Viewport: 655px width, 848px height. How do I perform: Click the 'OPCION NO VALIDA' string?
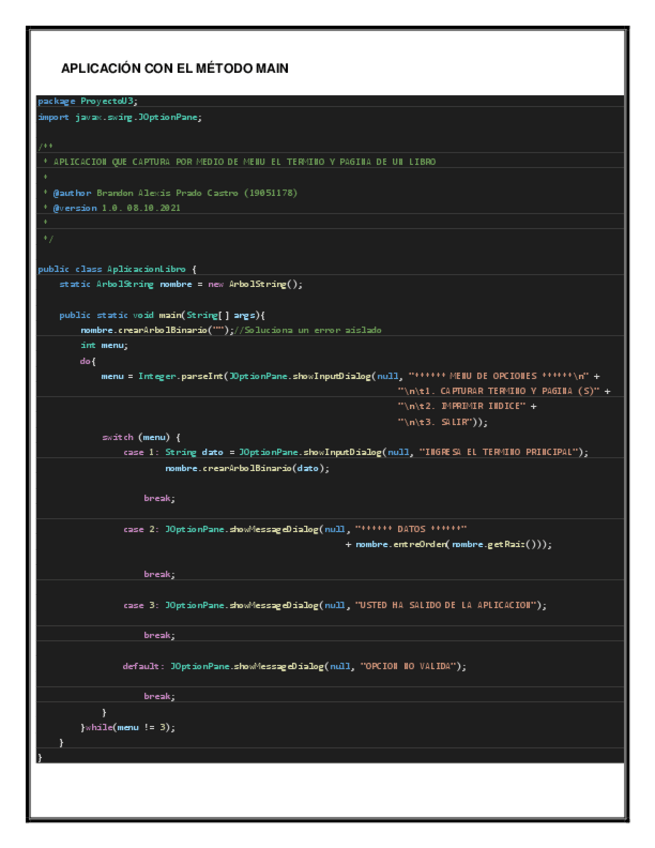coord(409,666)
